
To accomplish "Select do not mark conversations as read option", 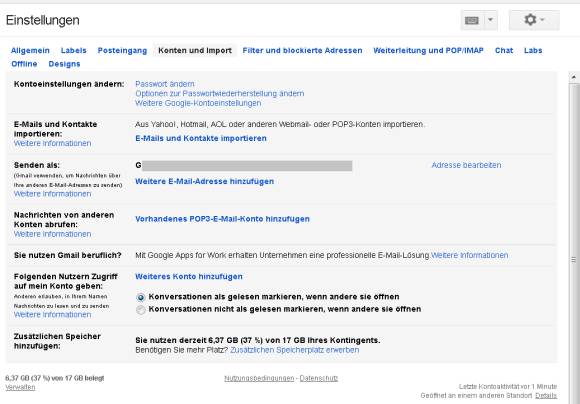I will (141, 310).
